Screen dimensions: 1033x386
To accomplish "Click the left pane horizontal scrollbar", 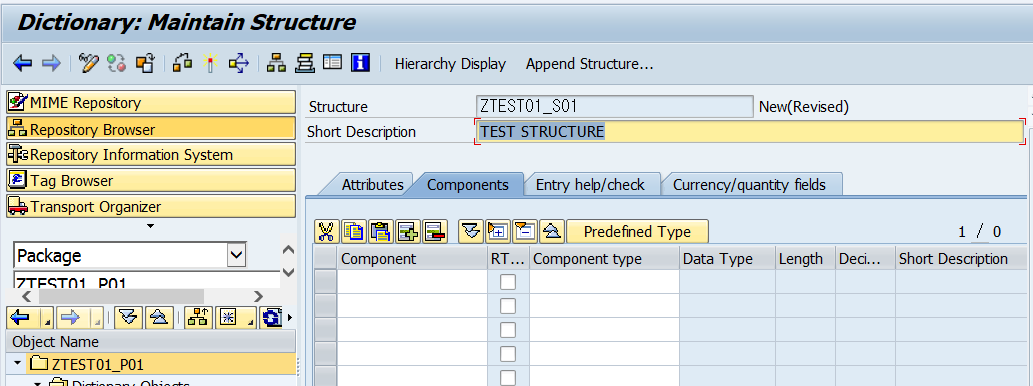I will 122,296.
